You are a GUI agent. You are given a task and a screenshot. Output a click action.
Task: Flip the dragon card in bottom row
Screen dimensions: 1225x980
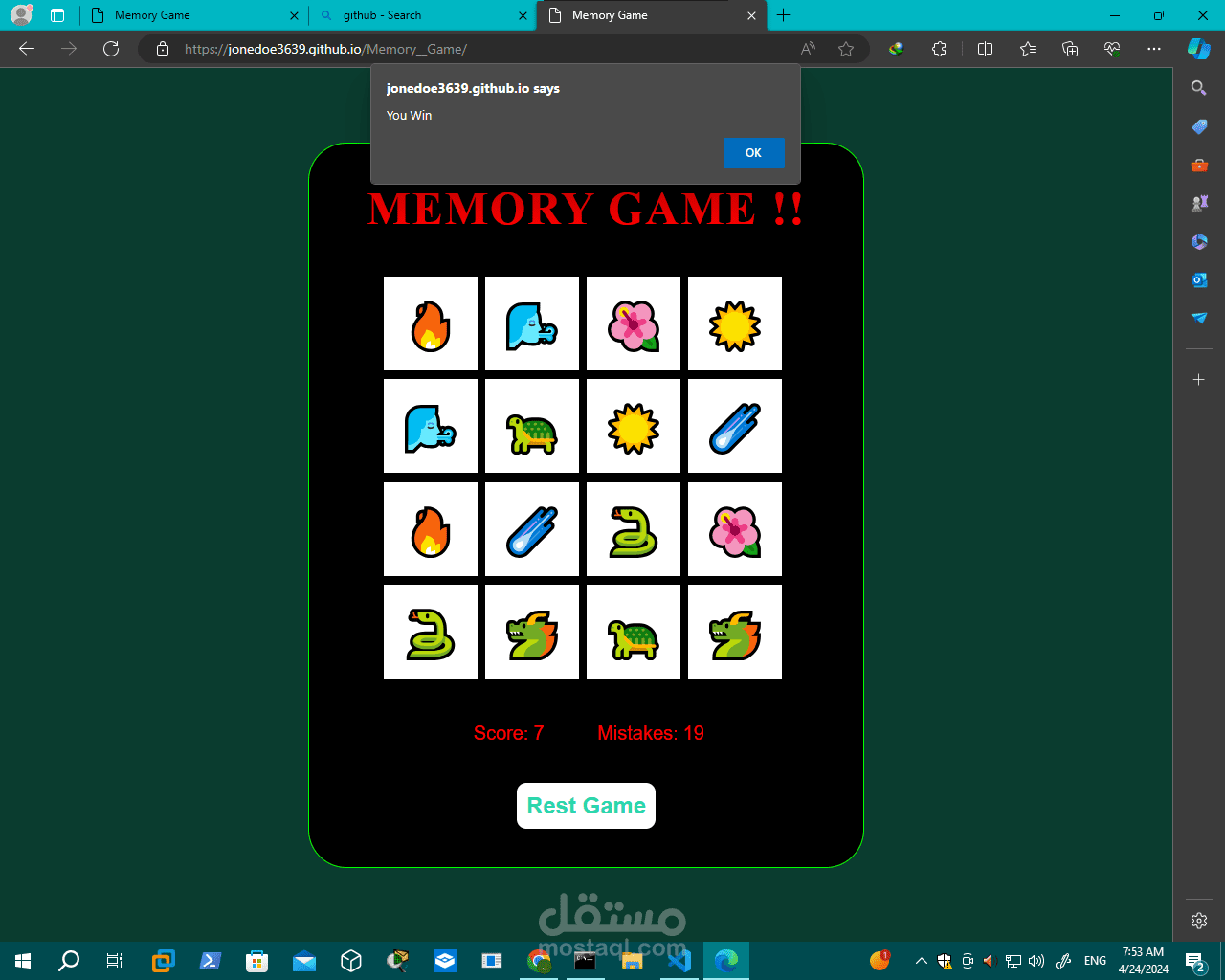pos(532,632)
